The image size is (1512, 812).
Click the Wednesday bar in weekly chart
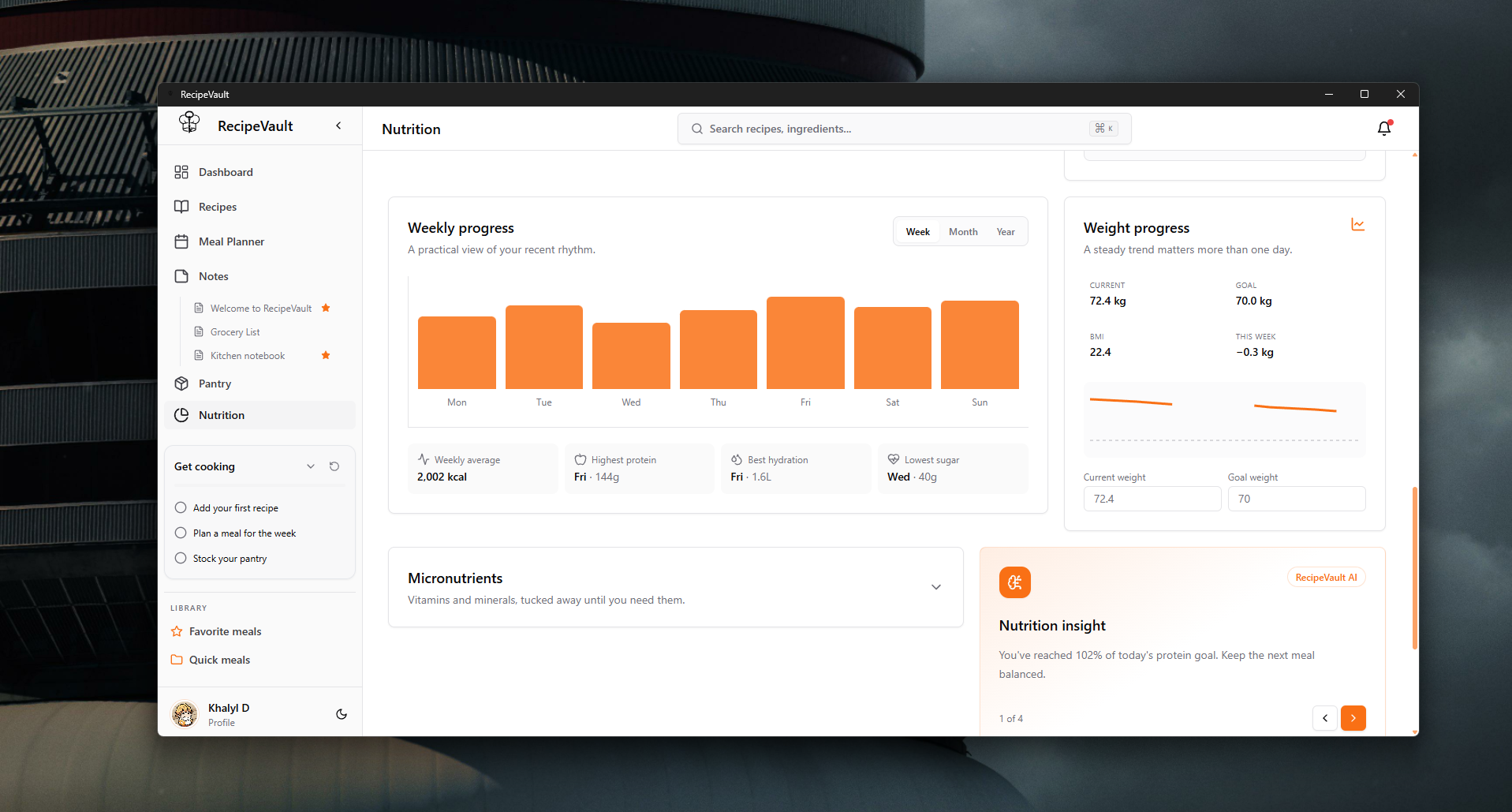pyautogui.click(x=631, y=356)
